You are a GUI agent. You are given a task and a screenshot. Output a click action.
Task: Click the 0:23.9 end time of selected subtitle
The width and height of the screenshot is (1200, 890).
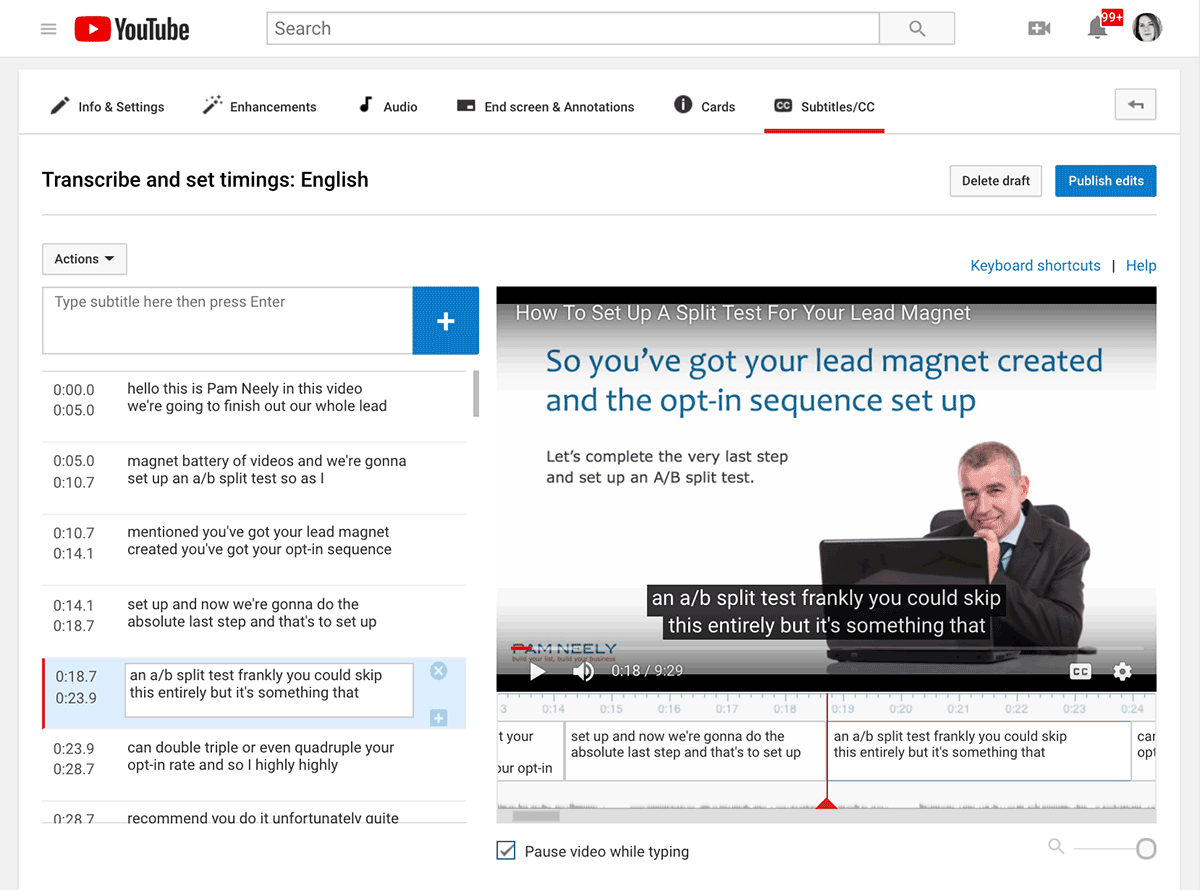(x=76, y=698)
